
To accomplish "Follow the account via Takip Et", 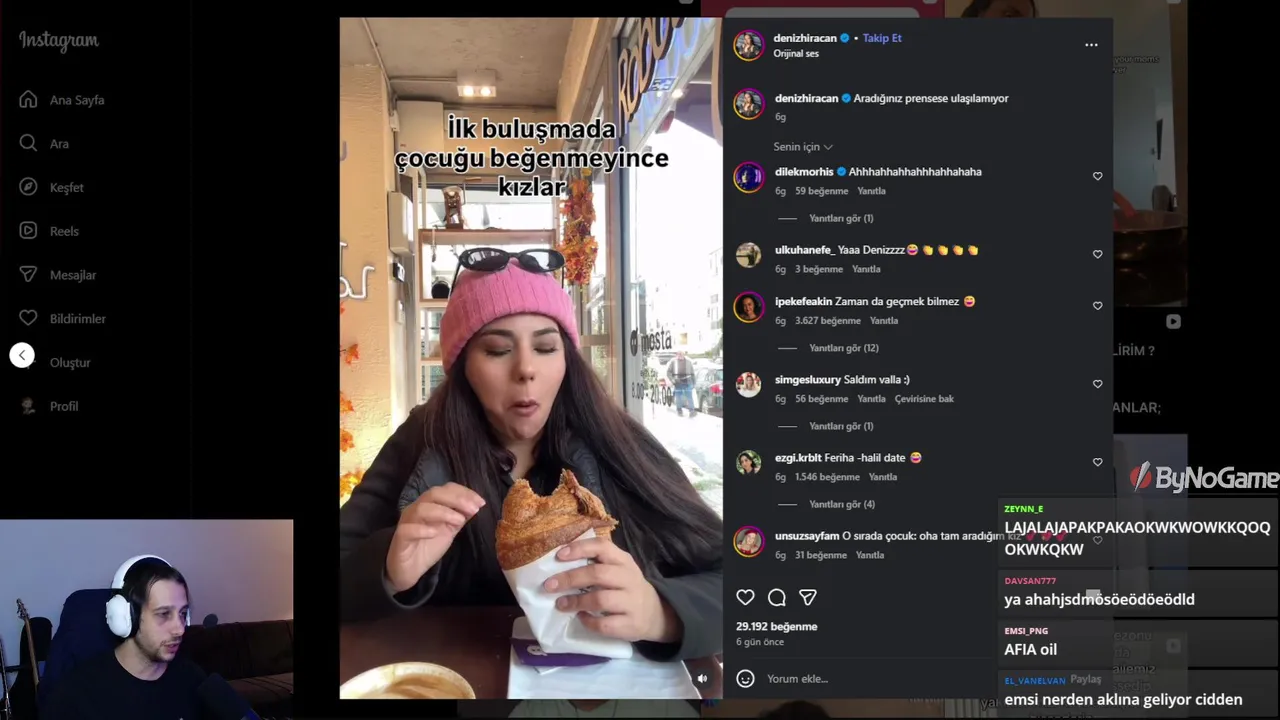I will point(882,38).
